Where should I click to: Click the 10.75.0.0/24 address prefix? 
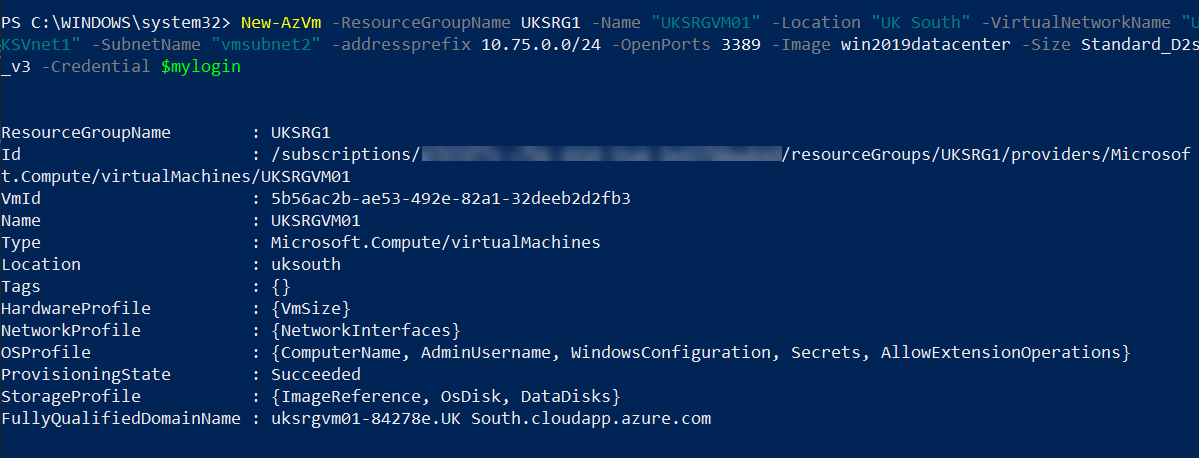[541, 44]
